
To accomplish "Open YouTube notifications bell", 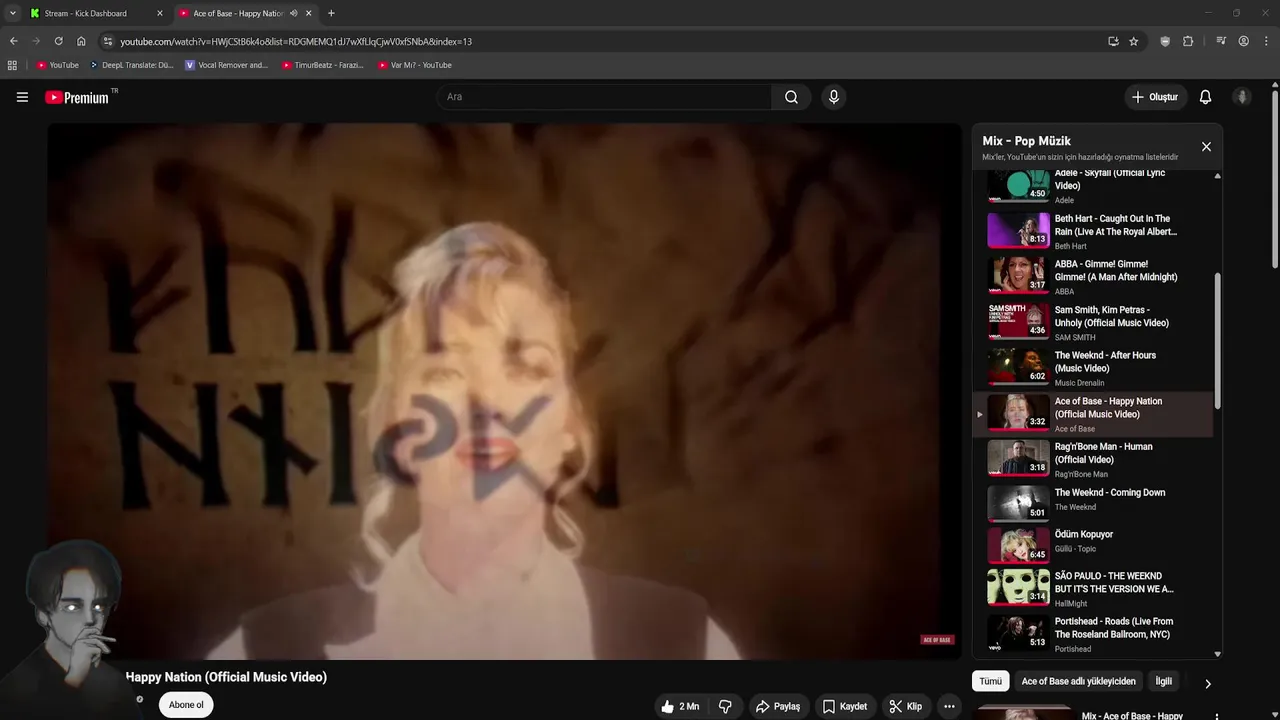I will tap(1205, 97).
